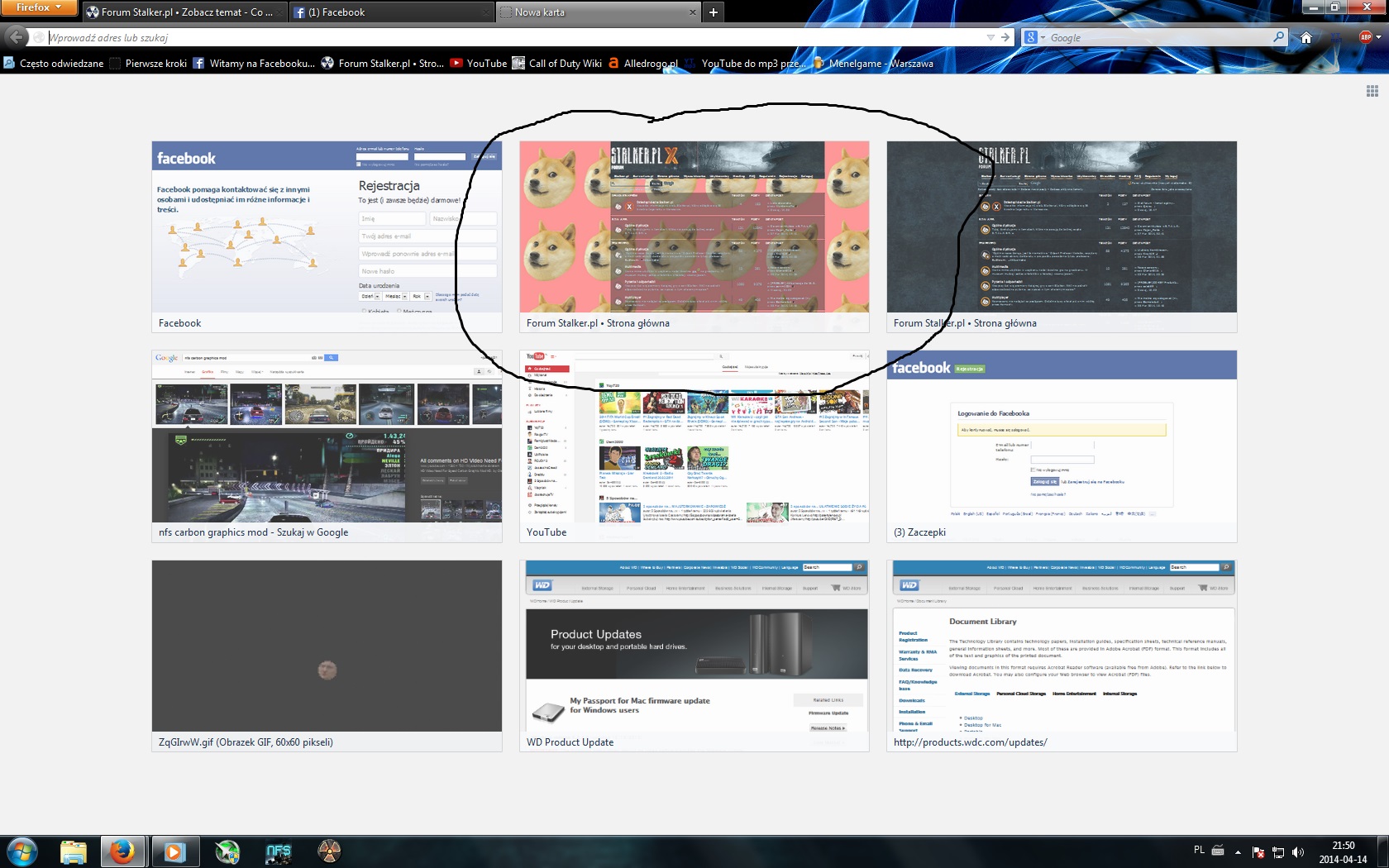Focus the Google search box
This screenshot has height=868, width=1389.
pos(1159,38)
